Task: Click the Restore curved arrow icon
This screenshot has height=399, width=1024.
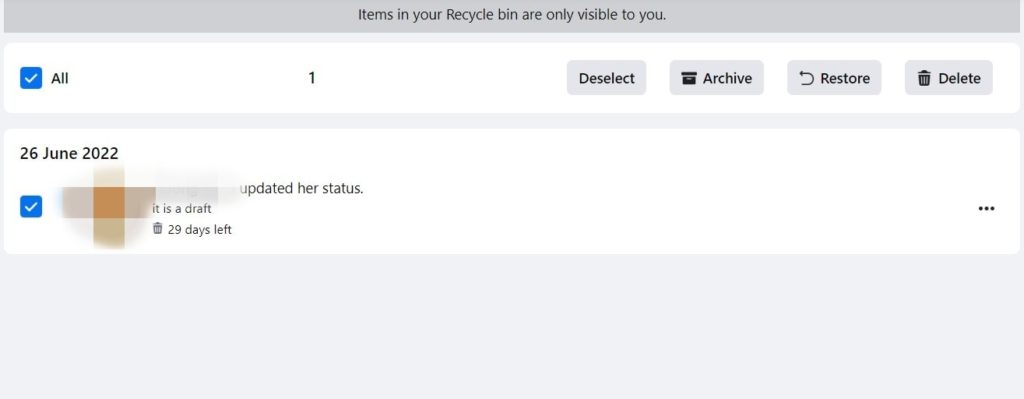Action: click(x=807, y=78)
